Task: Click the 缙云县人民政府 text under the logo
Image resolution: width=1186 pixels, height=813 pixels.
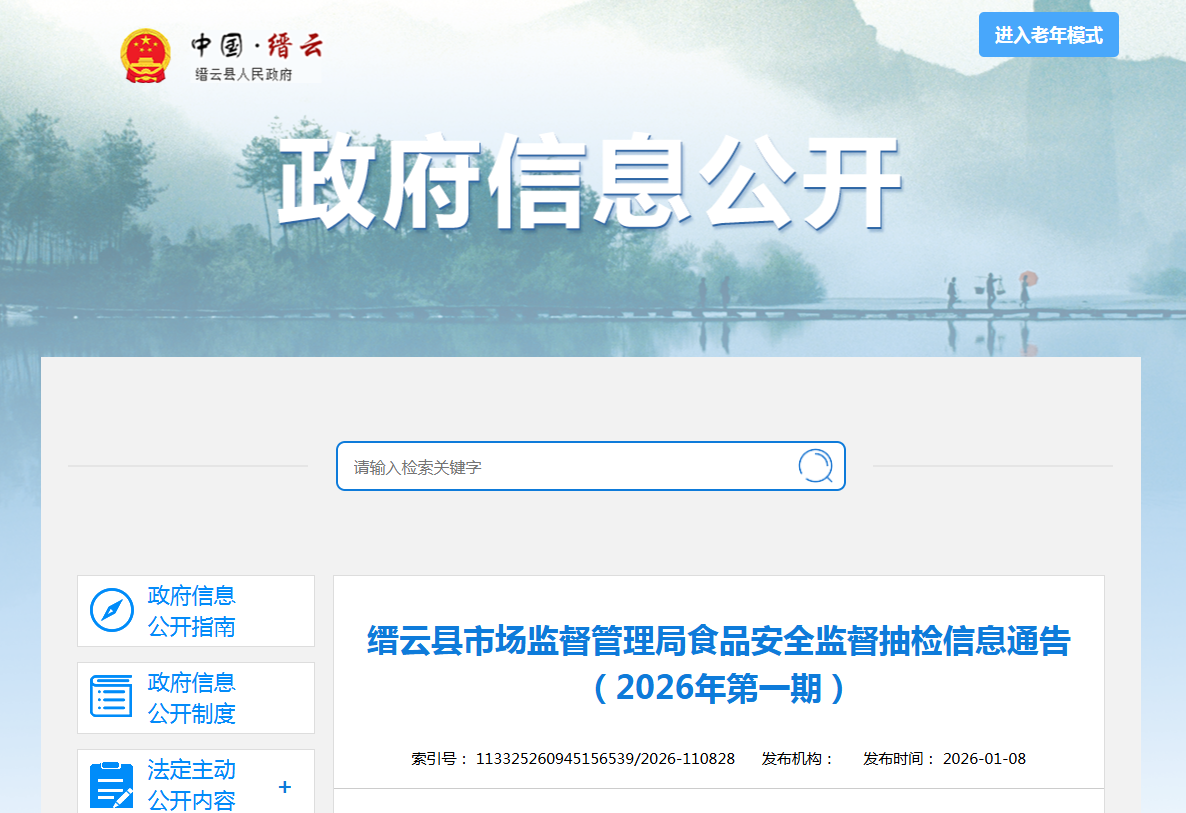Action: [x=243, y=75]
